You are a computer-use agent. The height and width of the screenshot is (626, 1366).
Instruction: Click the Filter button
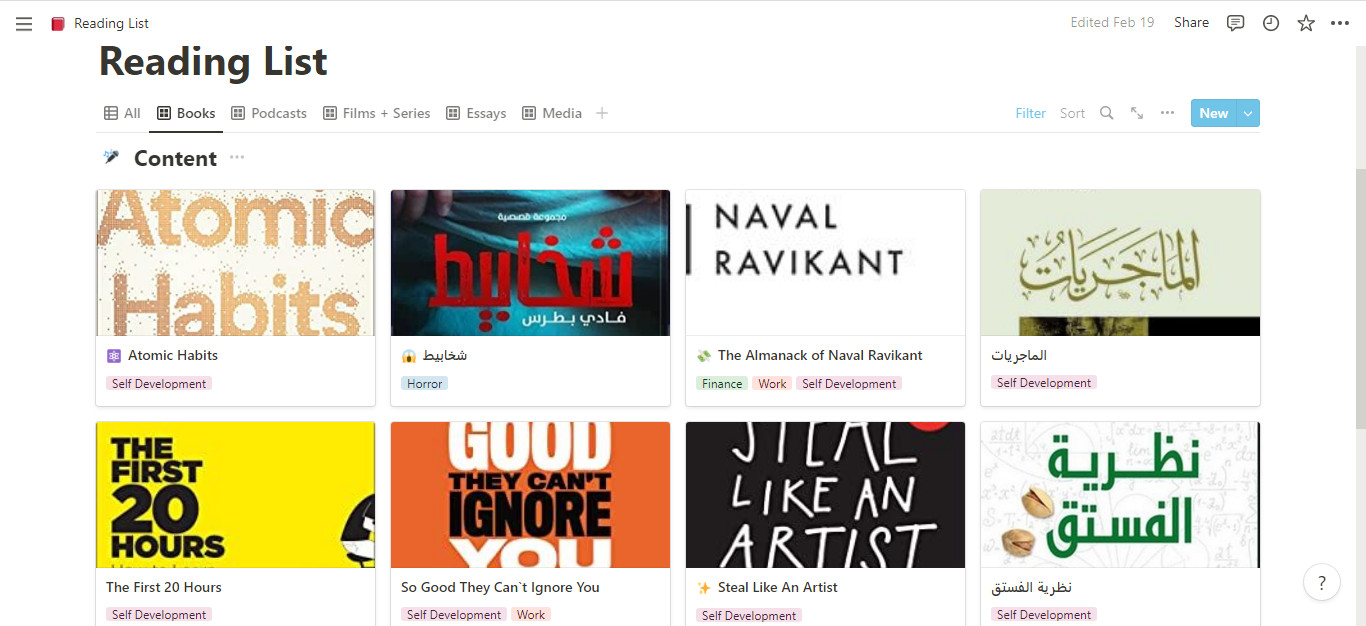click(x=1030, y=113)
